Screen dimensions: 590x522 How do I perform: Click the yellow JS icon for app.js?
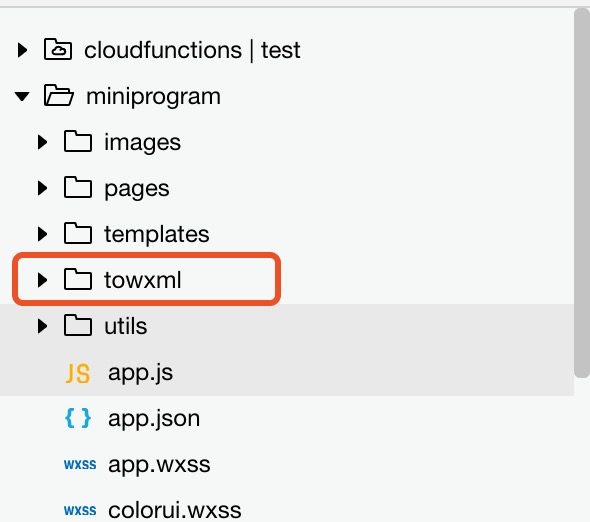(x=78, y=373)
